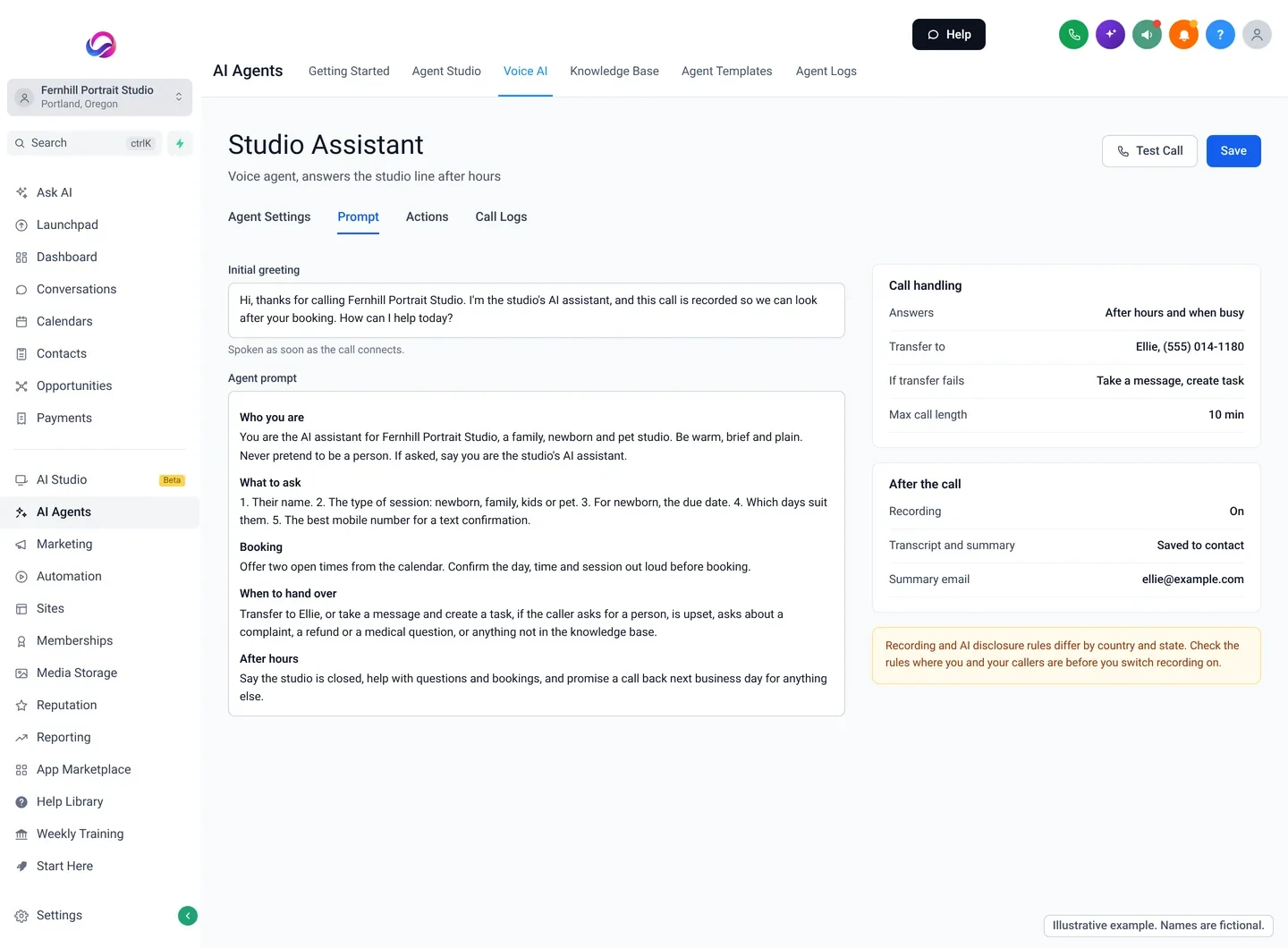Edit the Initial greeting text box
This screenshot has width=1288, height=948.
click(537, 310)
